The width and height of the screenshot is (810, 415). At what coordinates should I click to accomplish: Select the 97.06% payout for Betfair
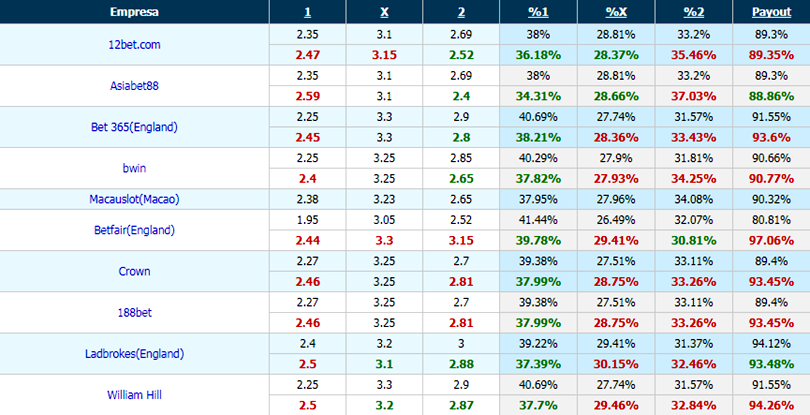pos(771,240)
